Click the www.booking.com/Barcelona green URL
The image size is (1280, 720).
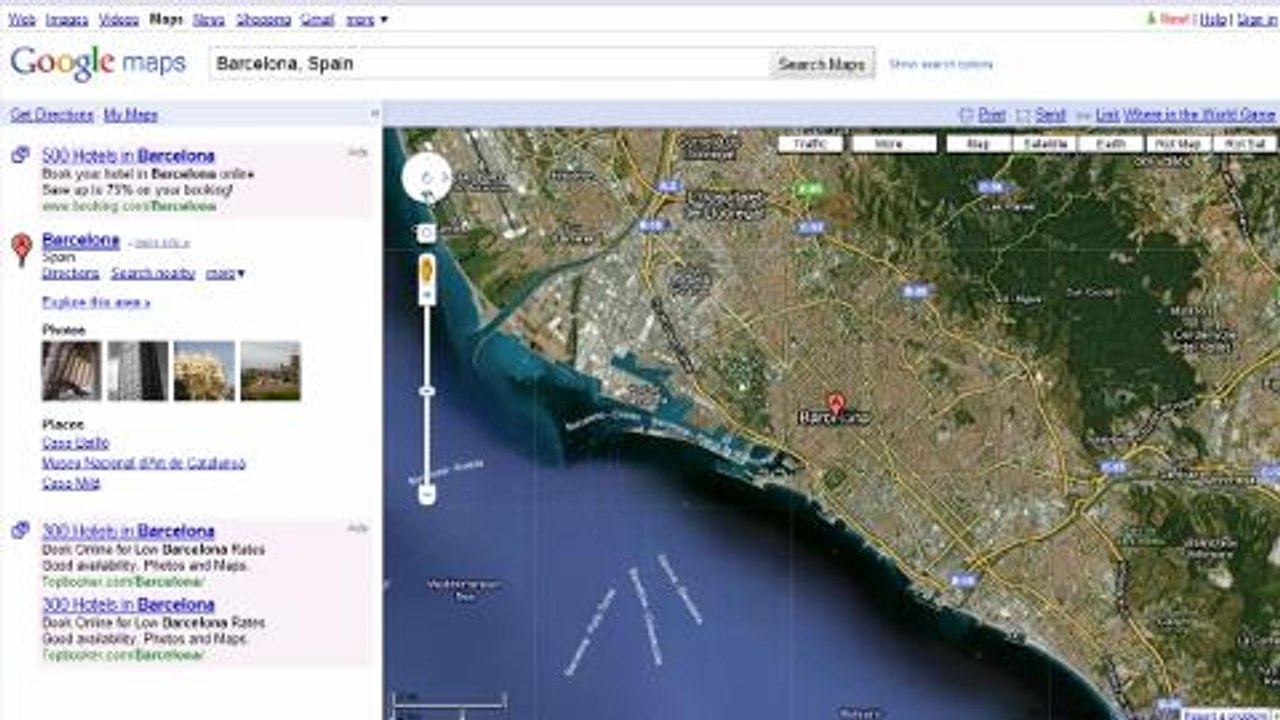point(129,207)
